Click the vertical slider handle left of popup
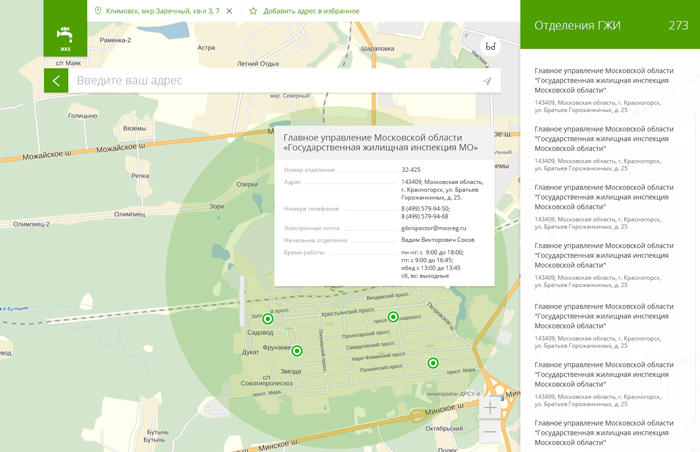This screenshot has width=700, height=452. tap(241, 300)
